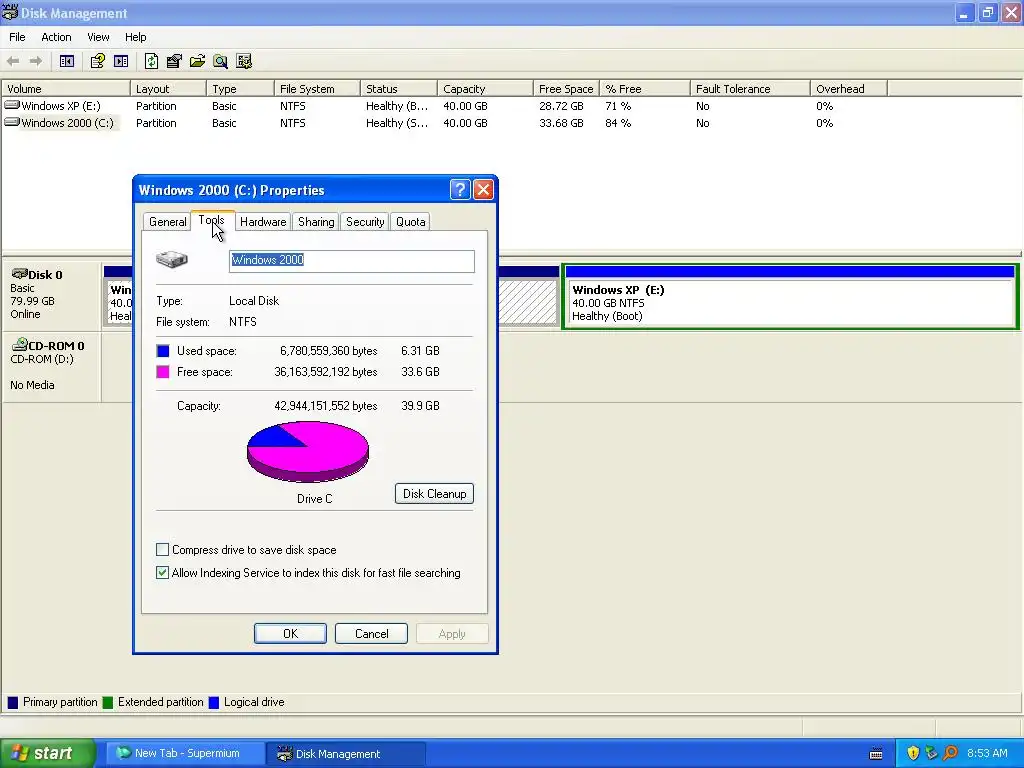Viewport: 1024px width, 768px height.
Task: Click the Disk Management title bar icon
Action: point(10,12)
